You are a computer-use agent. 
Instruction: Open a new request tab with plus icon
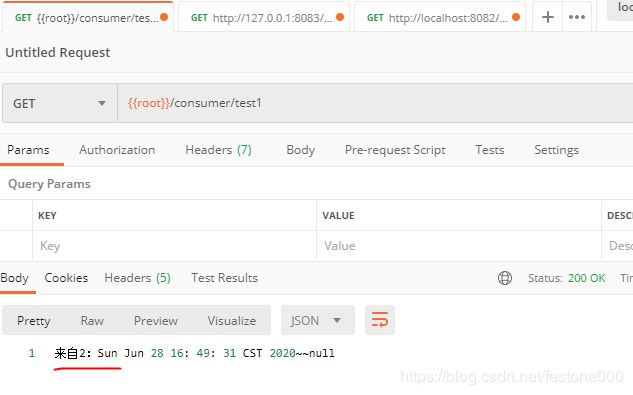pos(547,17)
